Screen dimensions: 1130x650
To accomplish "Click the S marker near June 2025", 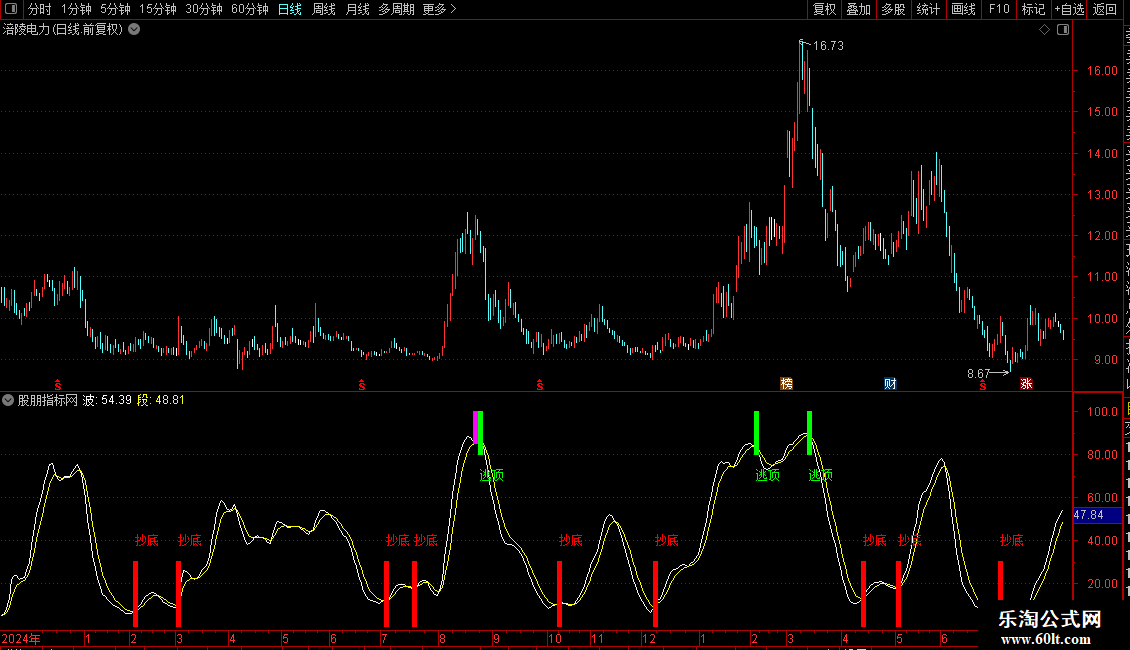I will coord(983,386).
